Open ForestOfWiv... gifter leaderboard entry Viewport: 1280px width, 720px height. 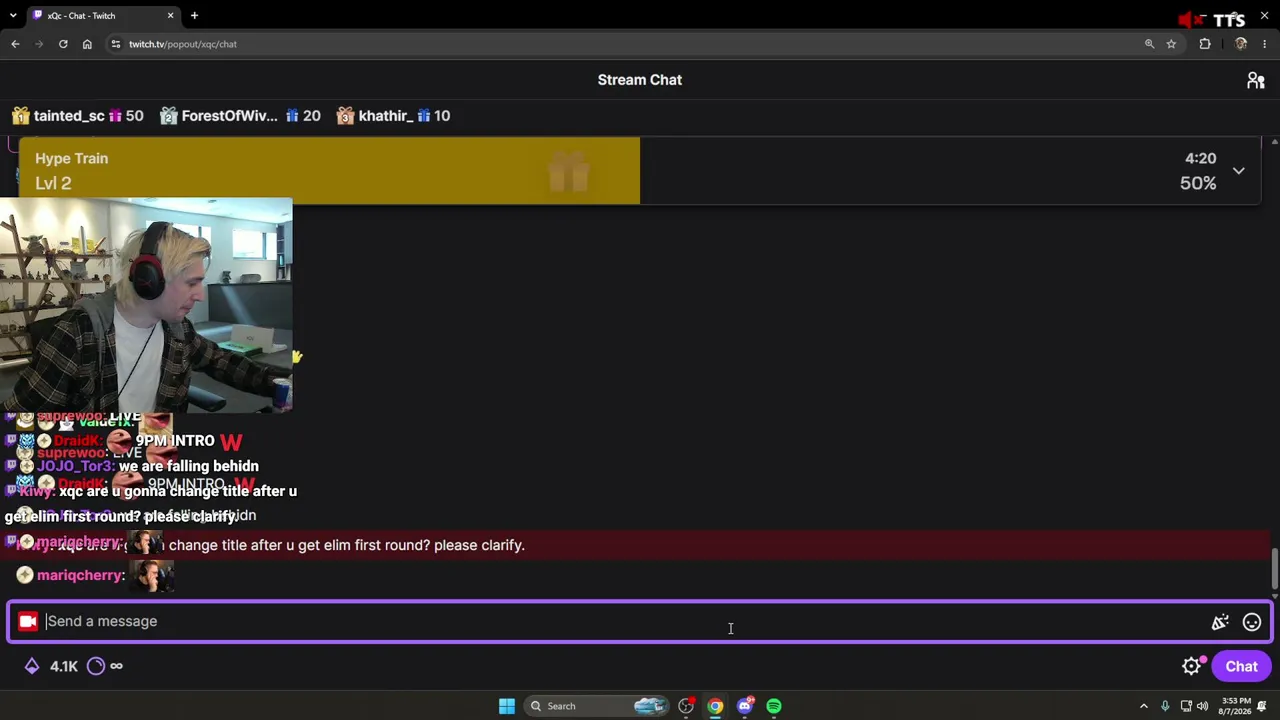point(240,116)
